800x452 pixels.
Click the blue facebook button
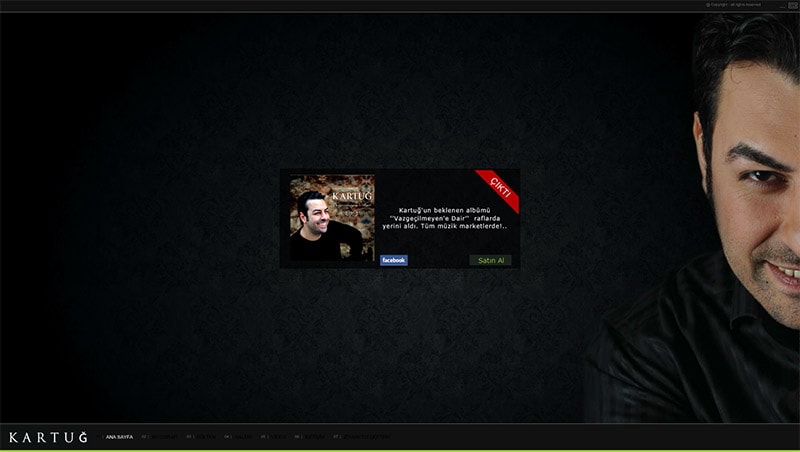pos(393,260)
